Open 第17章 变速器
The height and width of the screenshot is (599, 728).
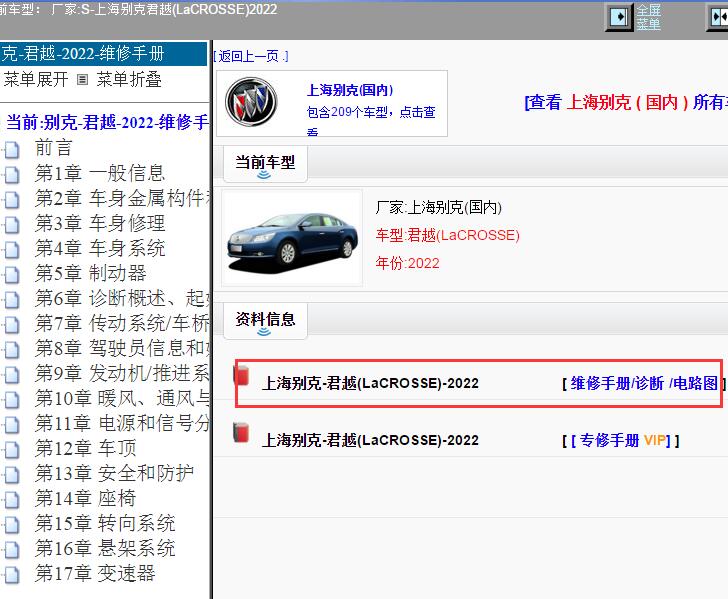click(95, 574)
